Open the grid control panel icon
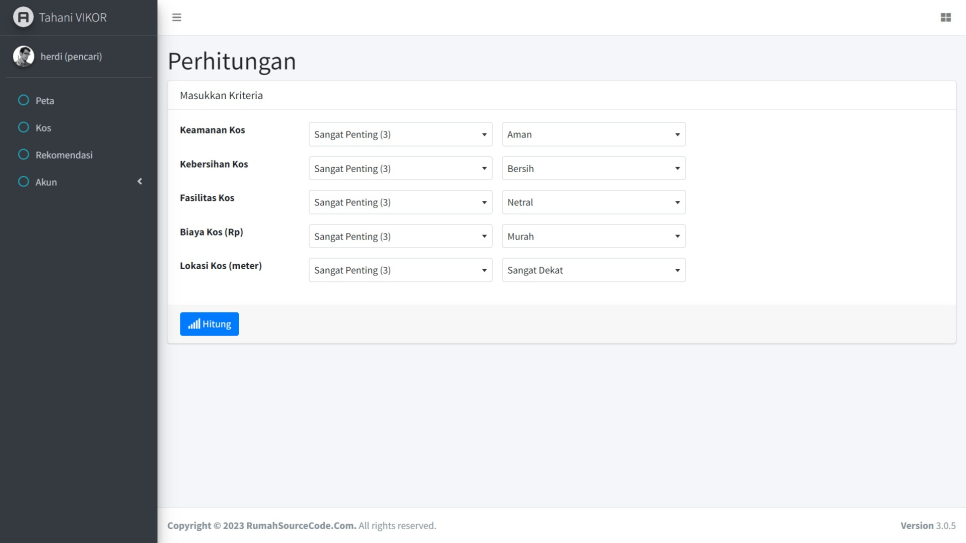 945,18
